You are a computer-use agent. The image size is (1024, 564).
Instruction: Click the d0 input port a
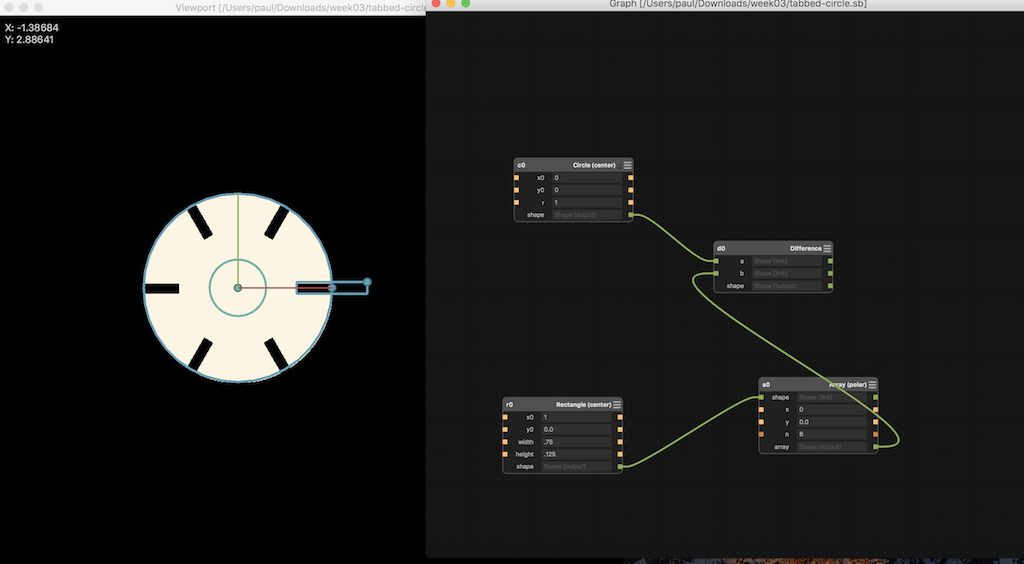[716, 261]
